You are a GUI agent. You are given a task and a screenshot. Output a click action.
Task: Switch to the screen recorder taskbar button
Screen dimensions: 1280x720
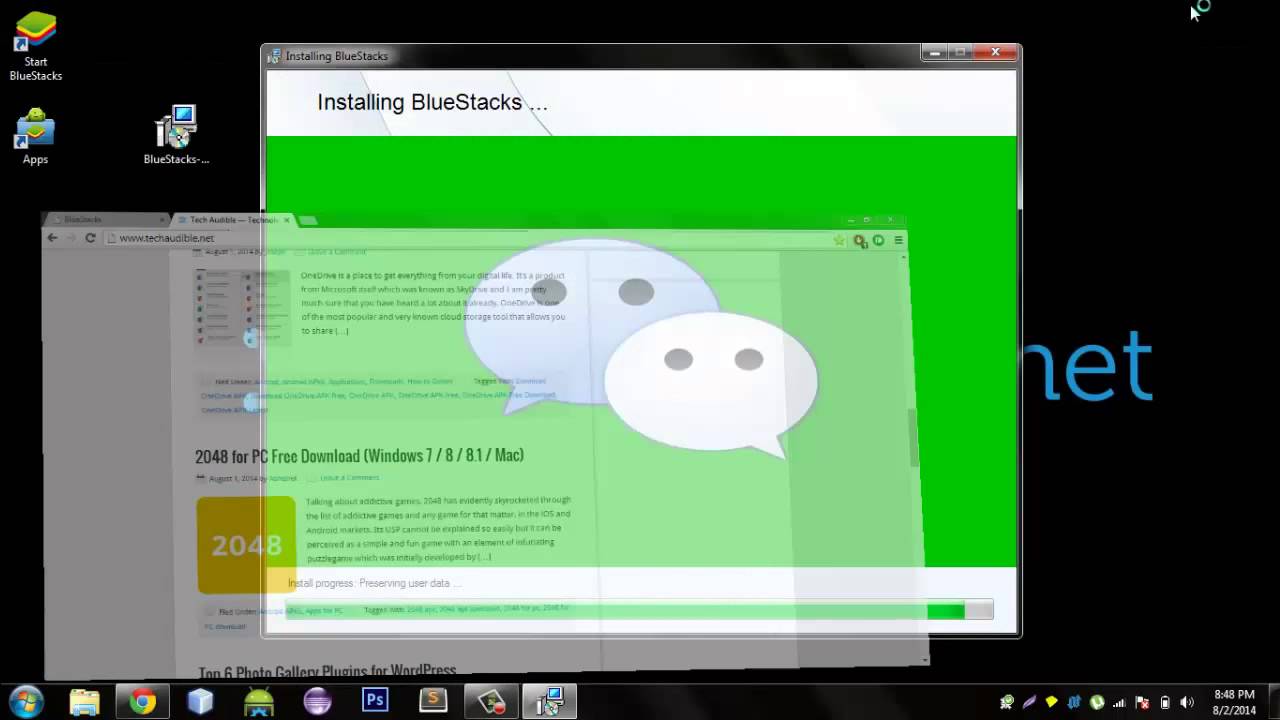click(x=491, y=701)
